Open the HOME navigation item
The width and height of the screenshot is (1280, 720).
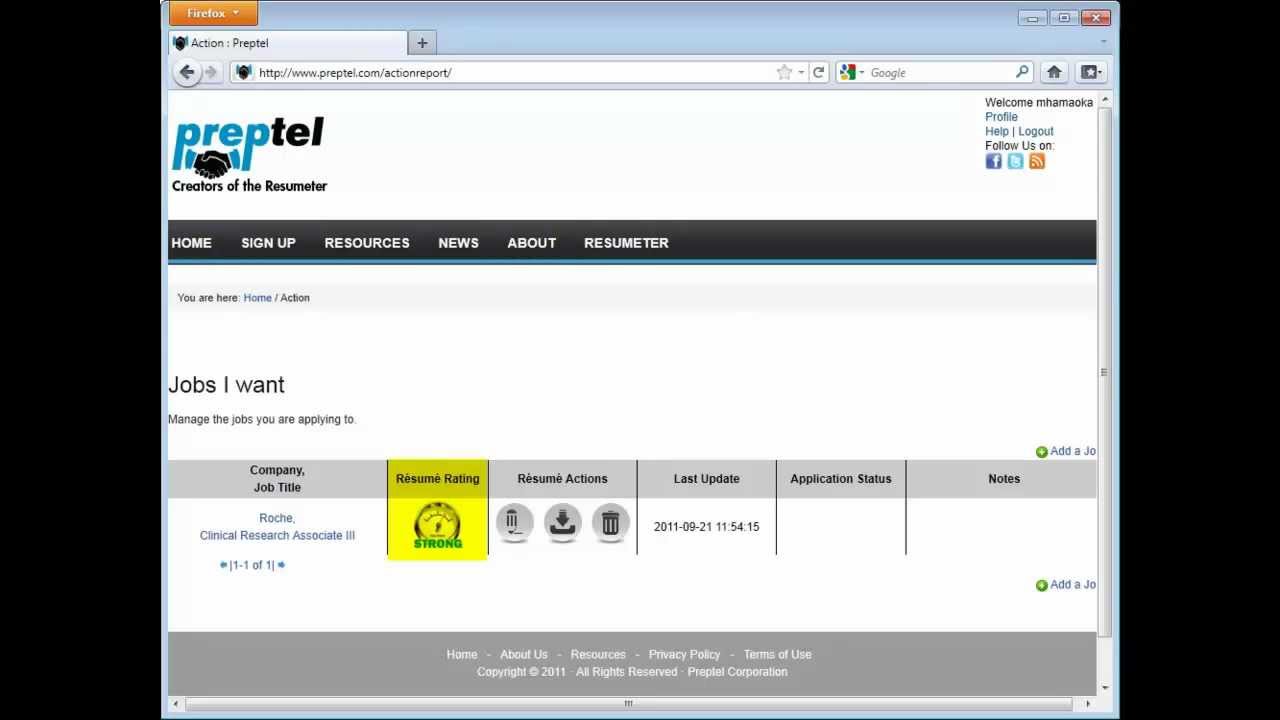(x=191, y=243)
